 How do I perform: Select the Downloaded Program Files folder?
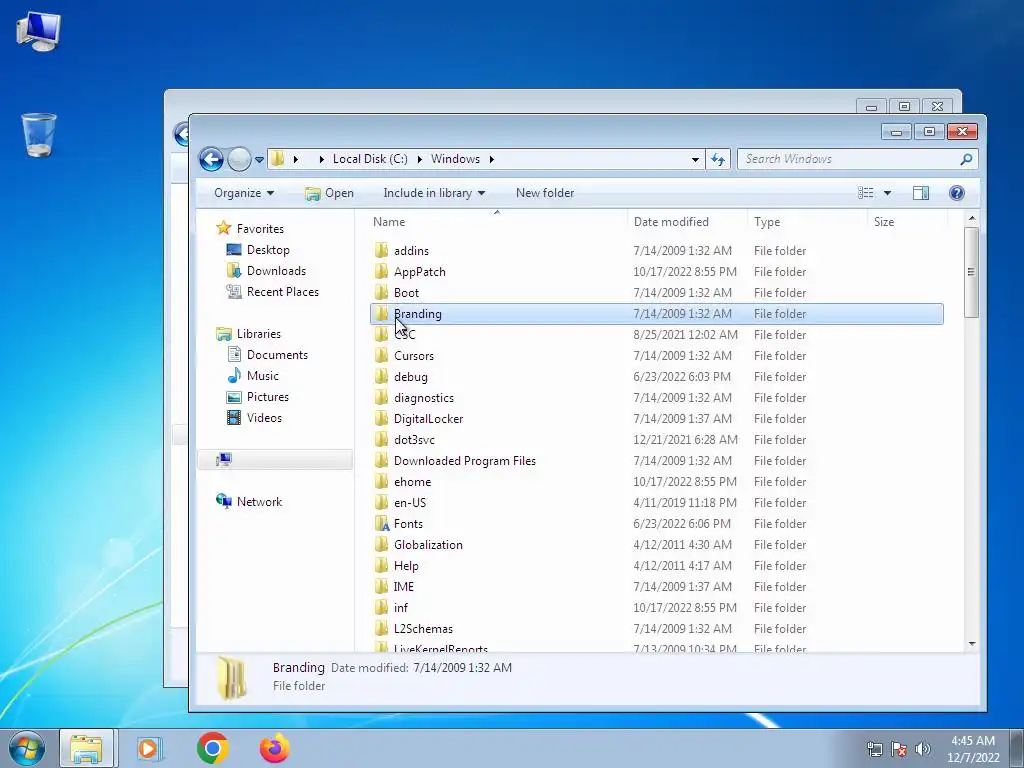click(464, 460)
